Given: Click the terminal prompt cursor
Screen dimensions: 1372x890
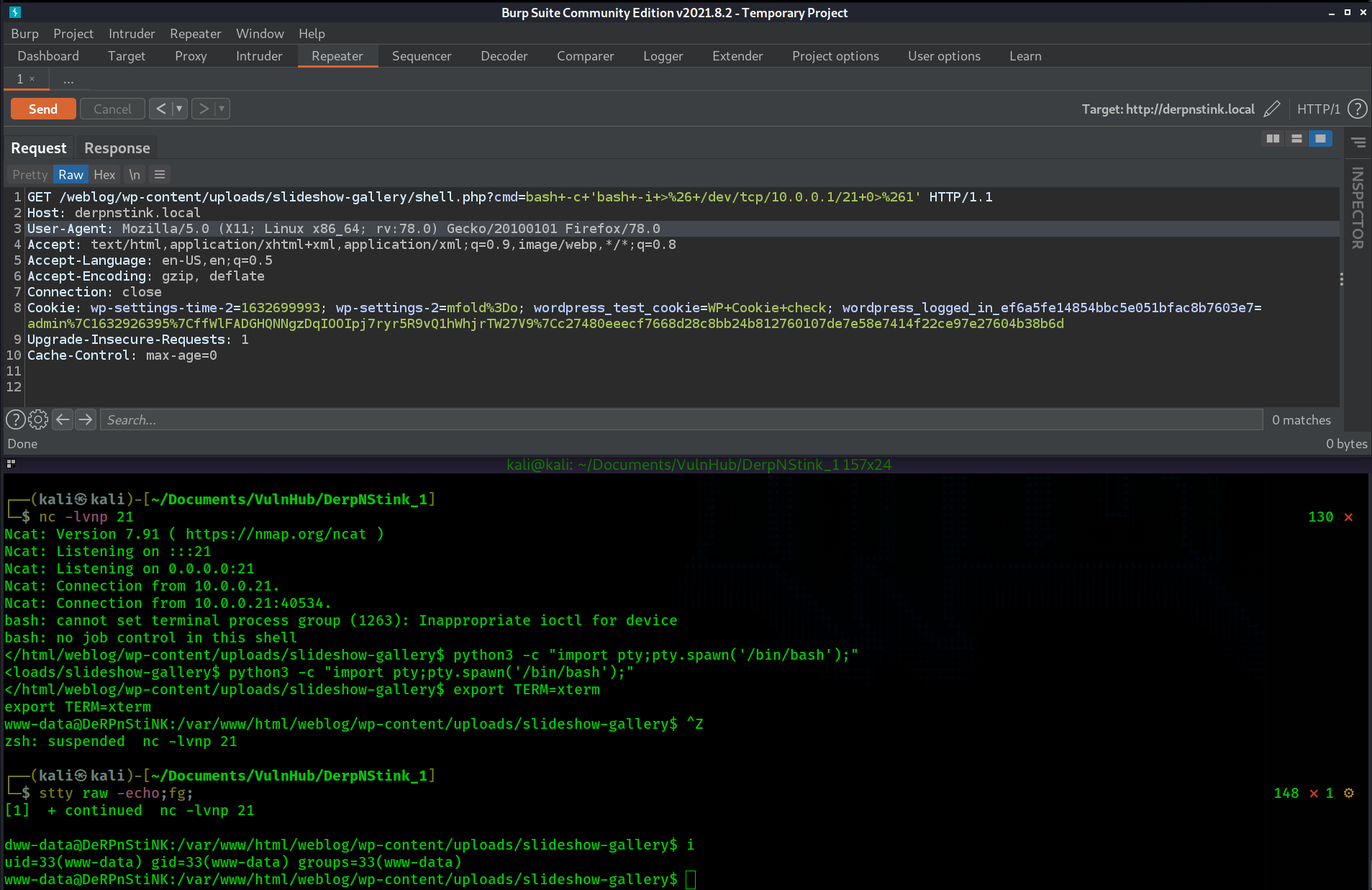Looking at the screenshot, I should click(x=691, y=879).
